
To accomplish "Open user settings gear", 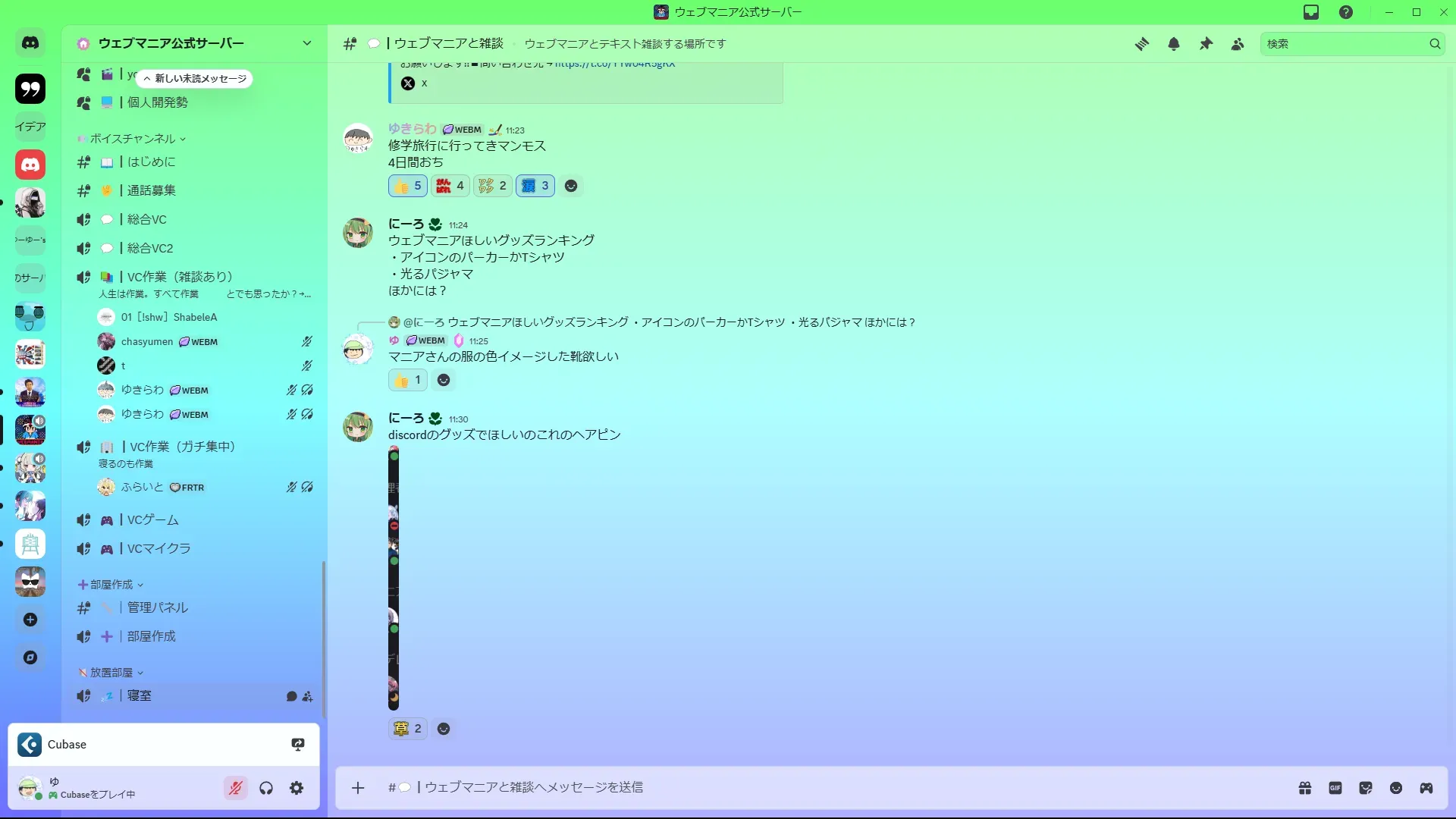I will [x=297, y=788].
